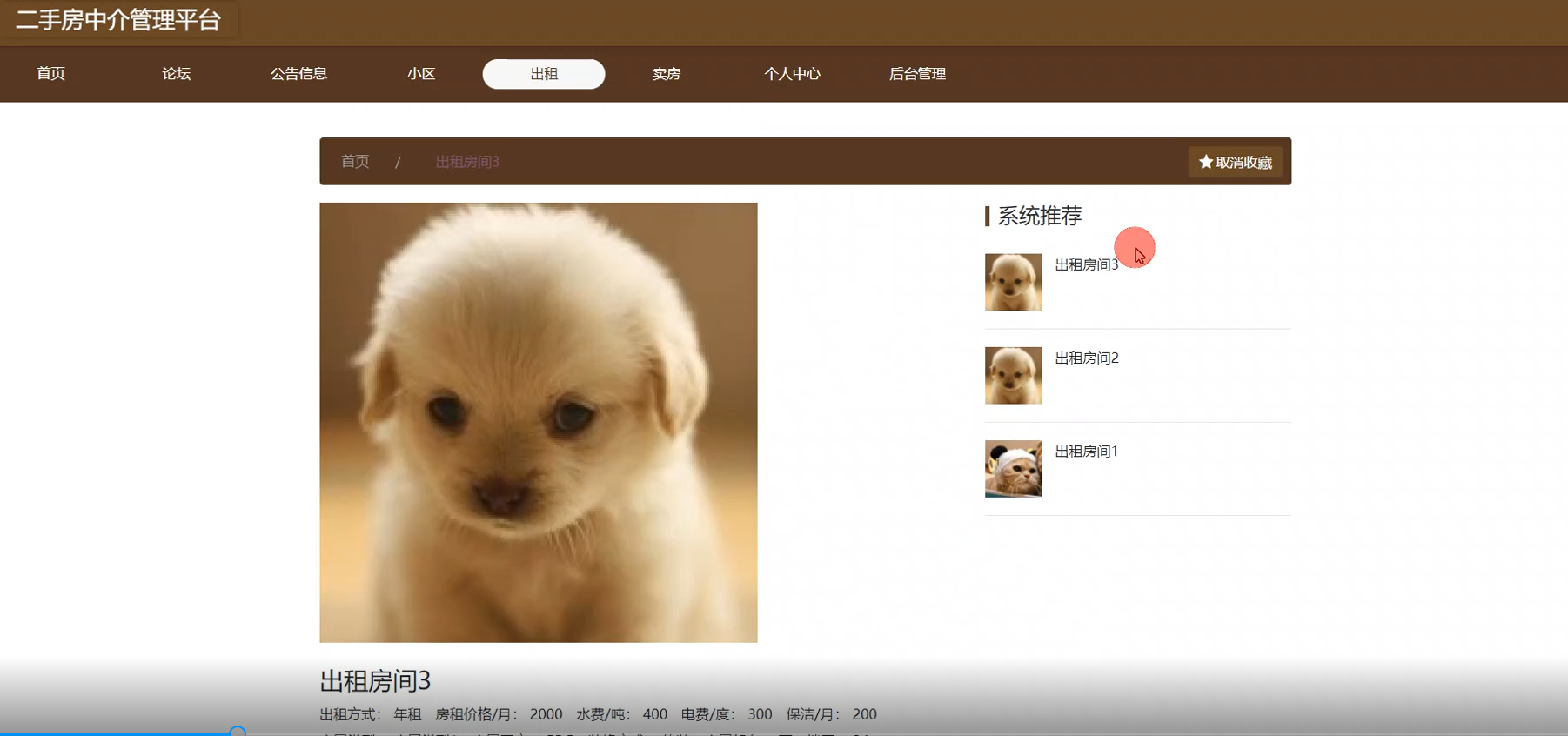This screenshot has width=1568, height=736.
Task: Click the 出租房间3 breadcrumb item
Action: (x=467, y=162)
